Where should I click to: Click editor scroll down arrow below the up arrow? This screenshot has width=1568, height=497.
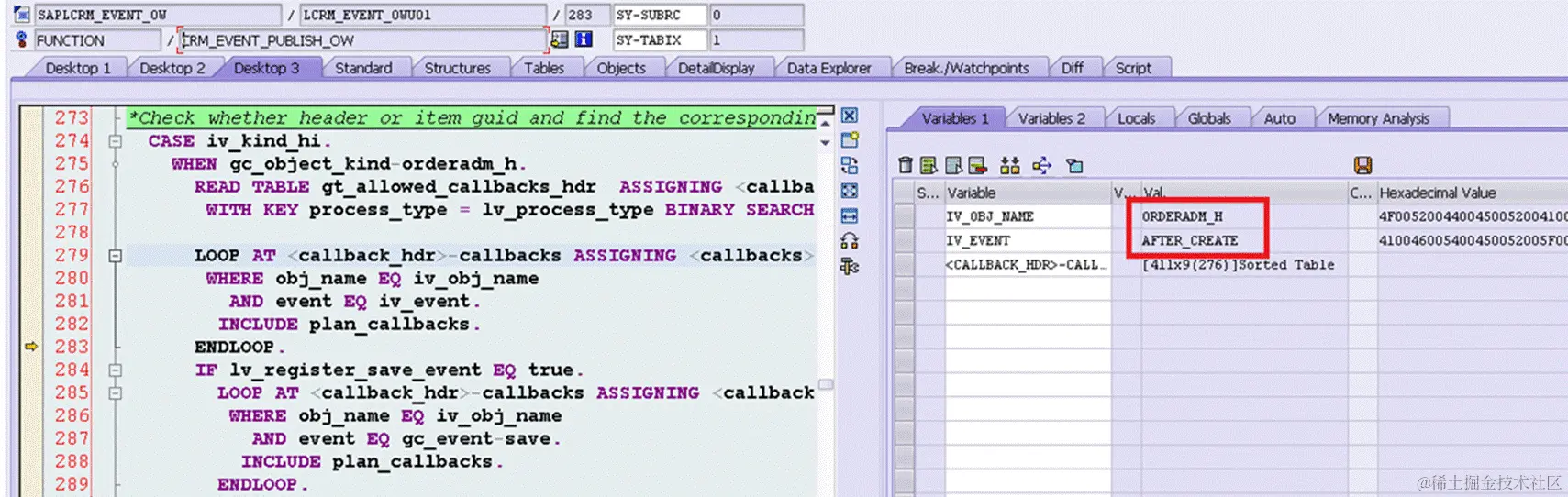tap(825, 142)
